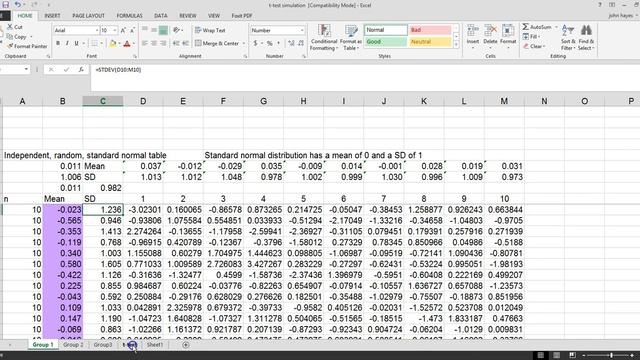Apply the Normal cell style
The width and height of the screenshot is (640, 360).
pos(386,30)
